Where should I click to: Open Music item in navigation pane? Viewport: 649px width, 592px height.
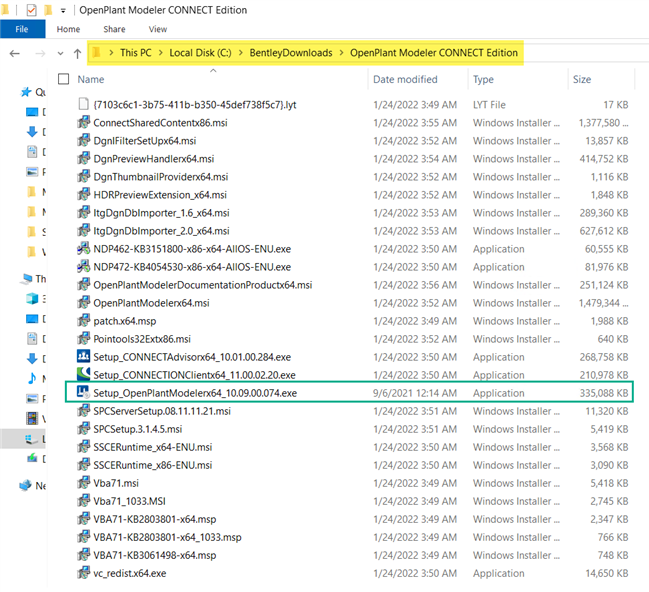(36, 378)
